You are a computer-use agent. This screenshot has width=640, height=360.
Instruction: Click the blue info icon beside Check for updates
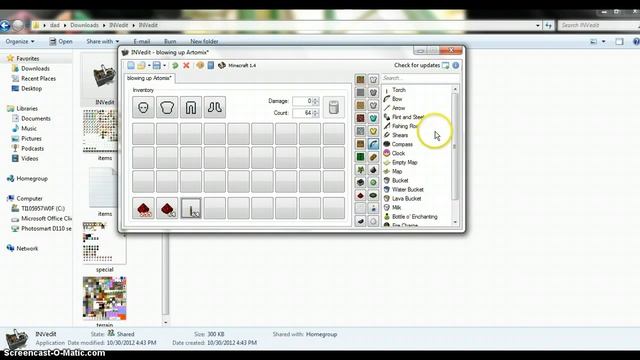coord(456,65)
